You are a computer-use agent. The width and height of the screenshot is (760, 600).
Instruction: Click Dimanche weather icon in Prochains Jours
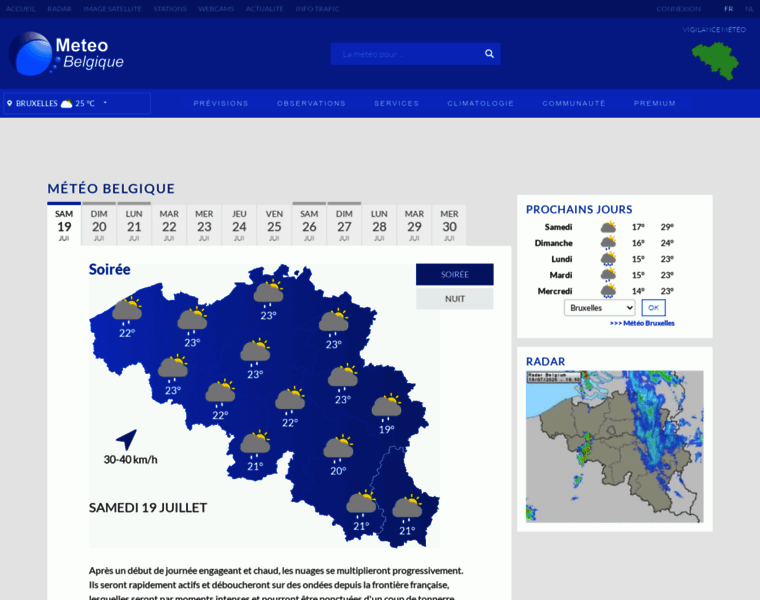[x=608, y=243]
